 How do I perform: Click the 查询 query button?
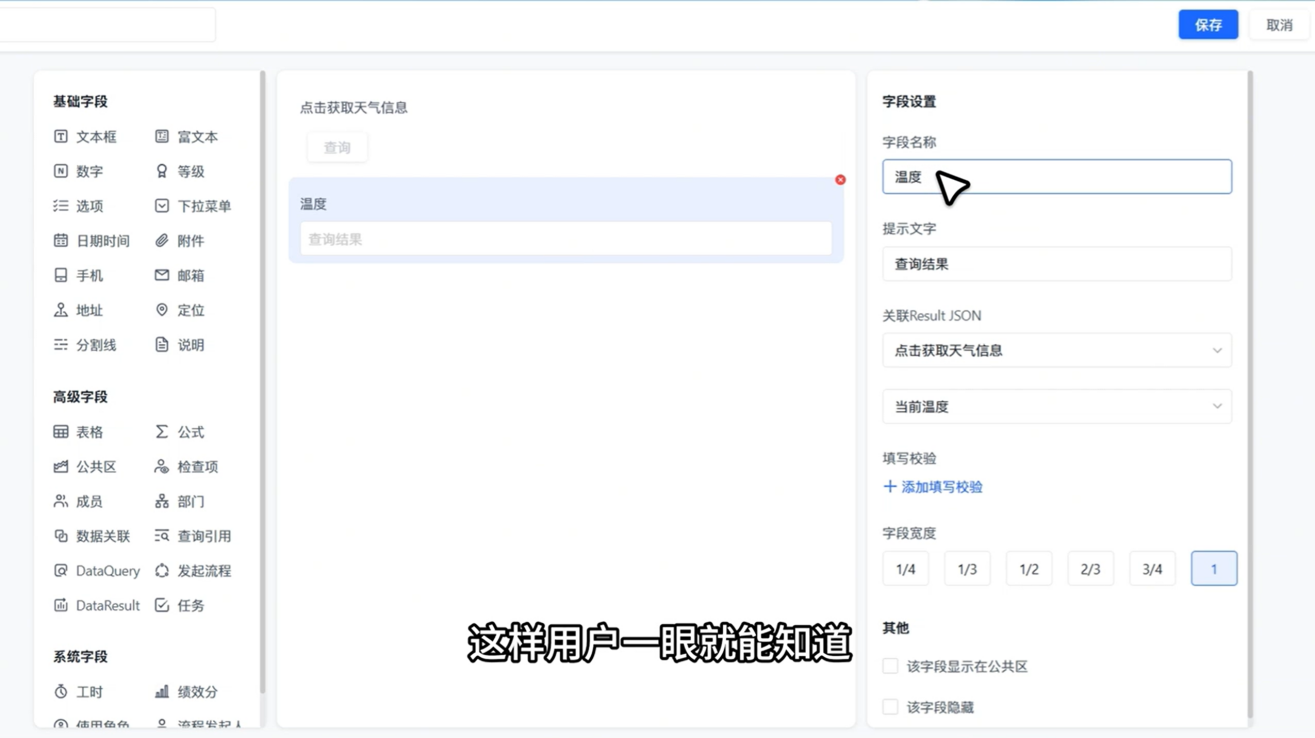tap(337, 147)
